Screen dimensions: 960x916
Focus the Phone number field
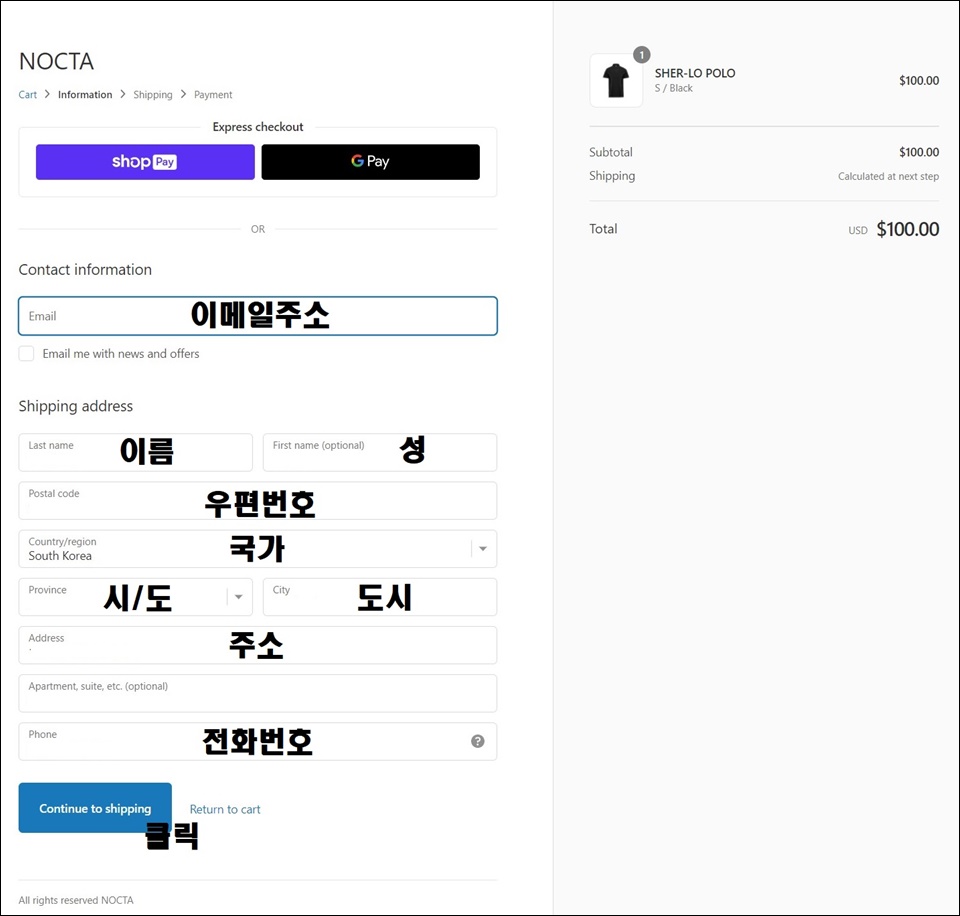[258, 741]
